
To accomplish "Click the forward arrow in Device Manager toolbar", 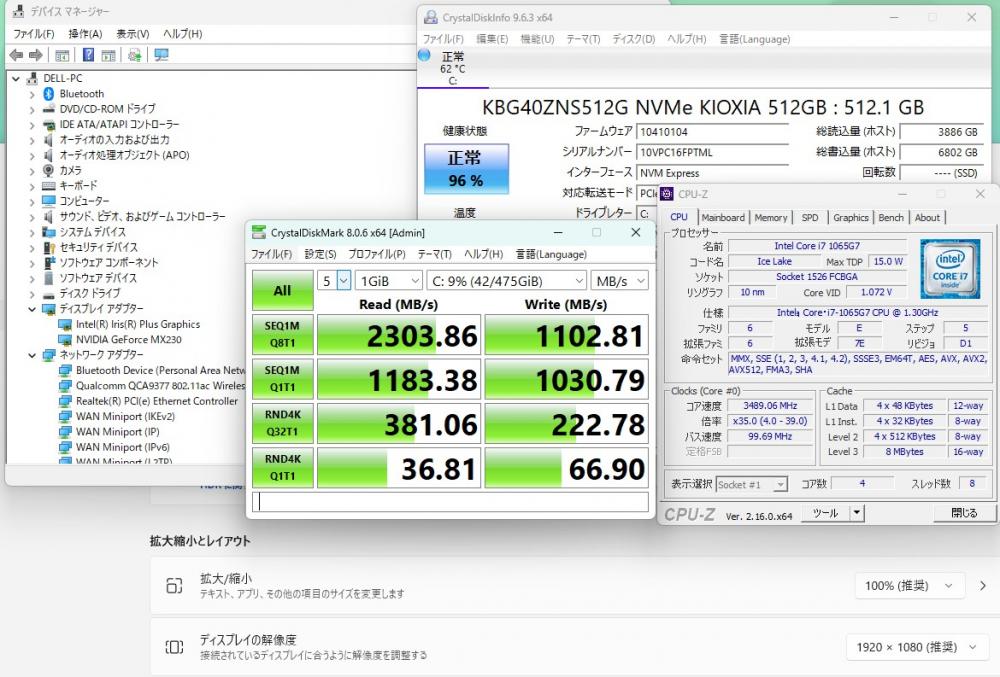I will point(36,55).
